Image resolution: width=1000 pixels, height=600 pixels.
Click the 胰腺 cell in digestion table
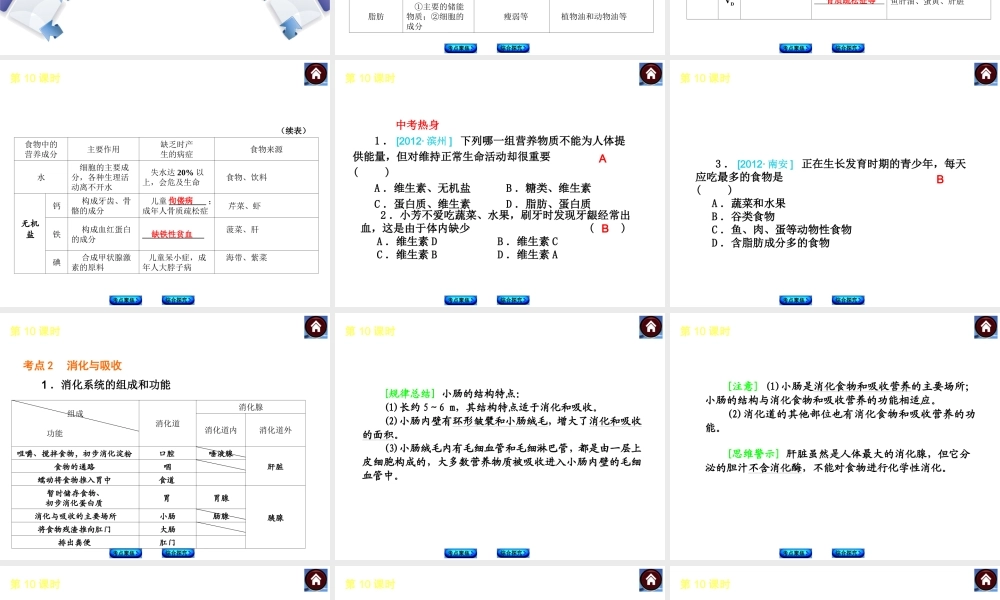(x=275, y=518)
